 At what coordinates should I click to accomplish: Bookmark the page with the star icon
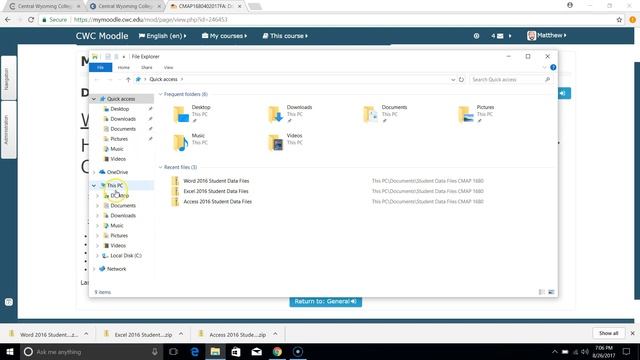[619, 20]
